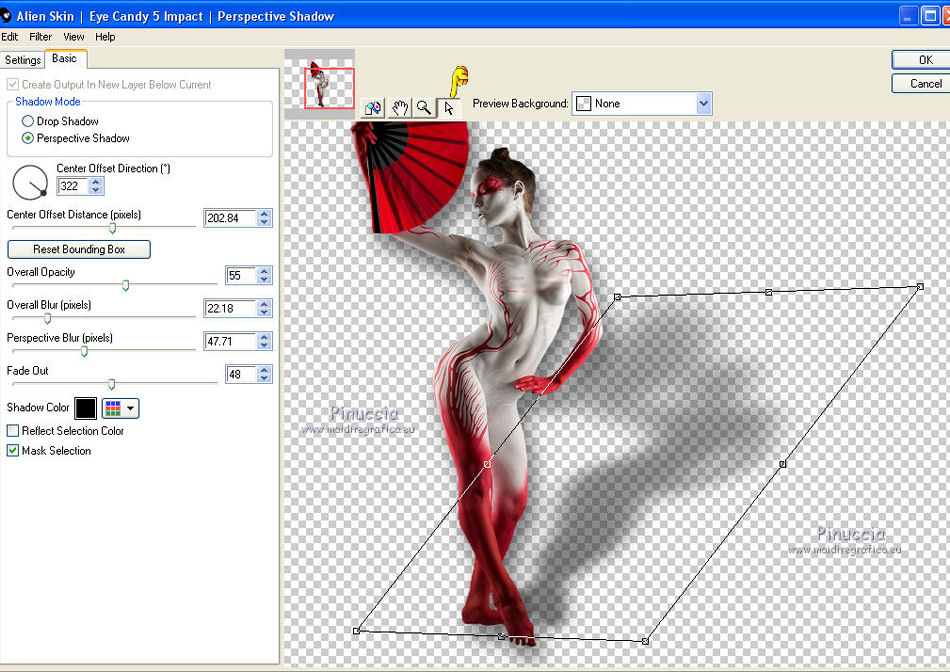Image resolution: width=950 pixels, height=672 pixels.
Task: Select the Perspective Shadow radio button
Action: pyautogui.click(x=28, y=138)
